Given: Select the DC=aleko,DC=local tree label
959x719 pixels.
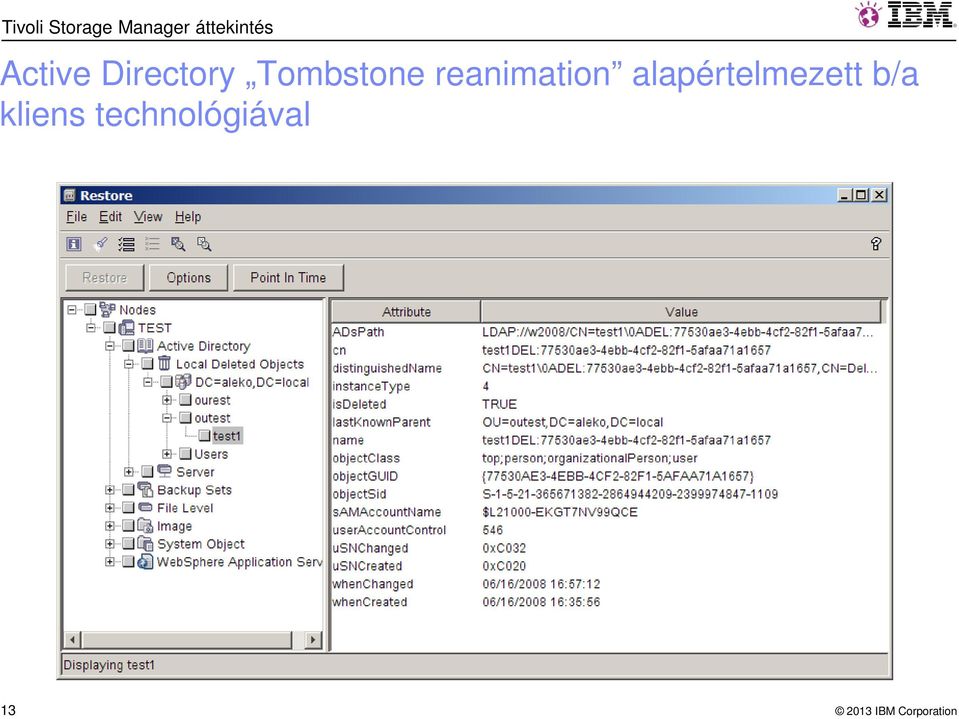Looking at the screenshot, I should (252, 382).
